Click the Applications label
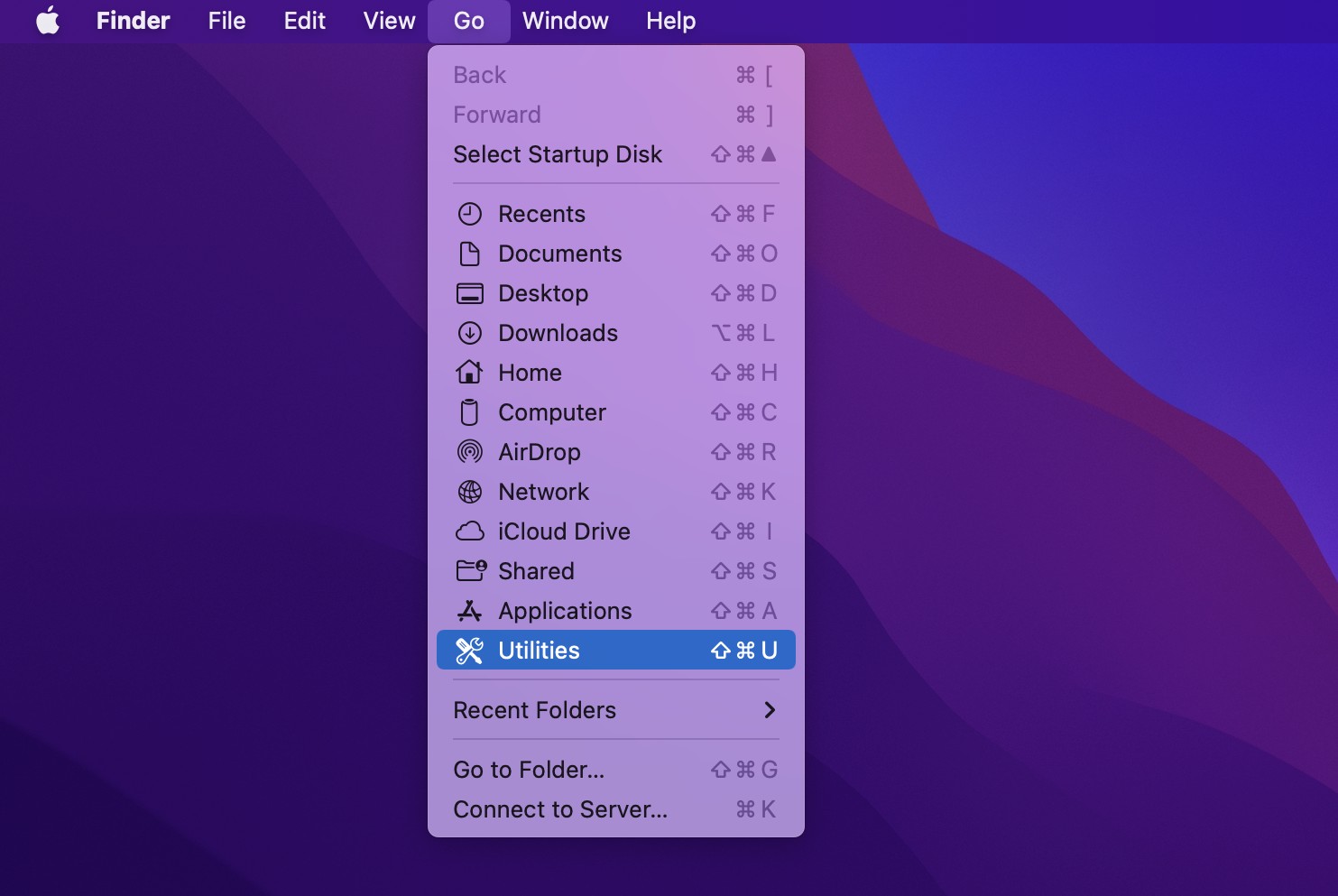This screenshot has height=896, width=1338. 566,611
